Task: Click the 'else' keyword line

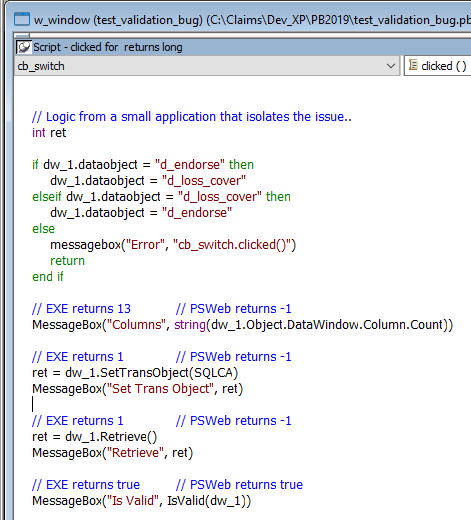Action: tap(43, 229)
